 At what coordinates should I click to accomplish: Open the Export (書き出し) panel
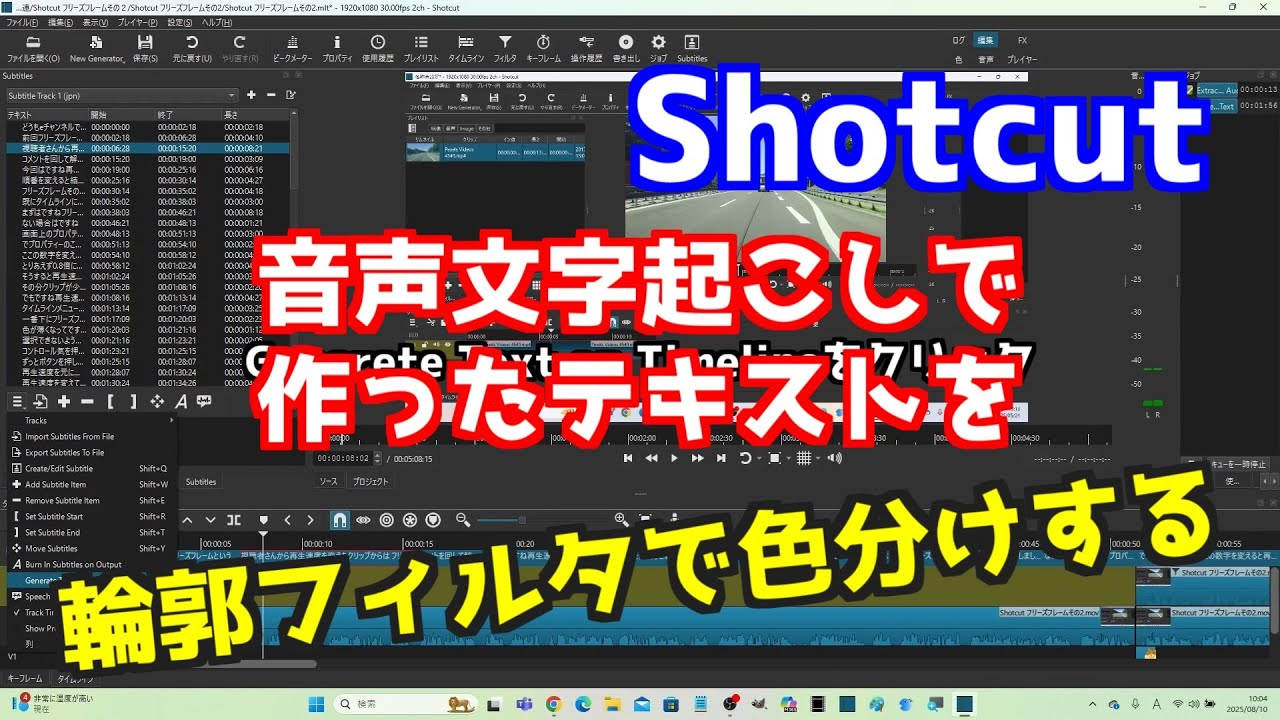(626, 48)
